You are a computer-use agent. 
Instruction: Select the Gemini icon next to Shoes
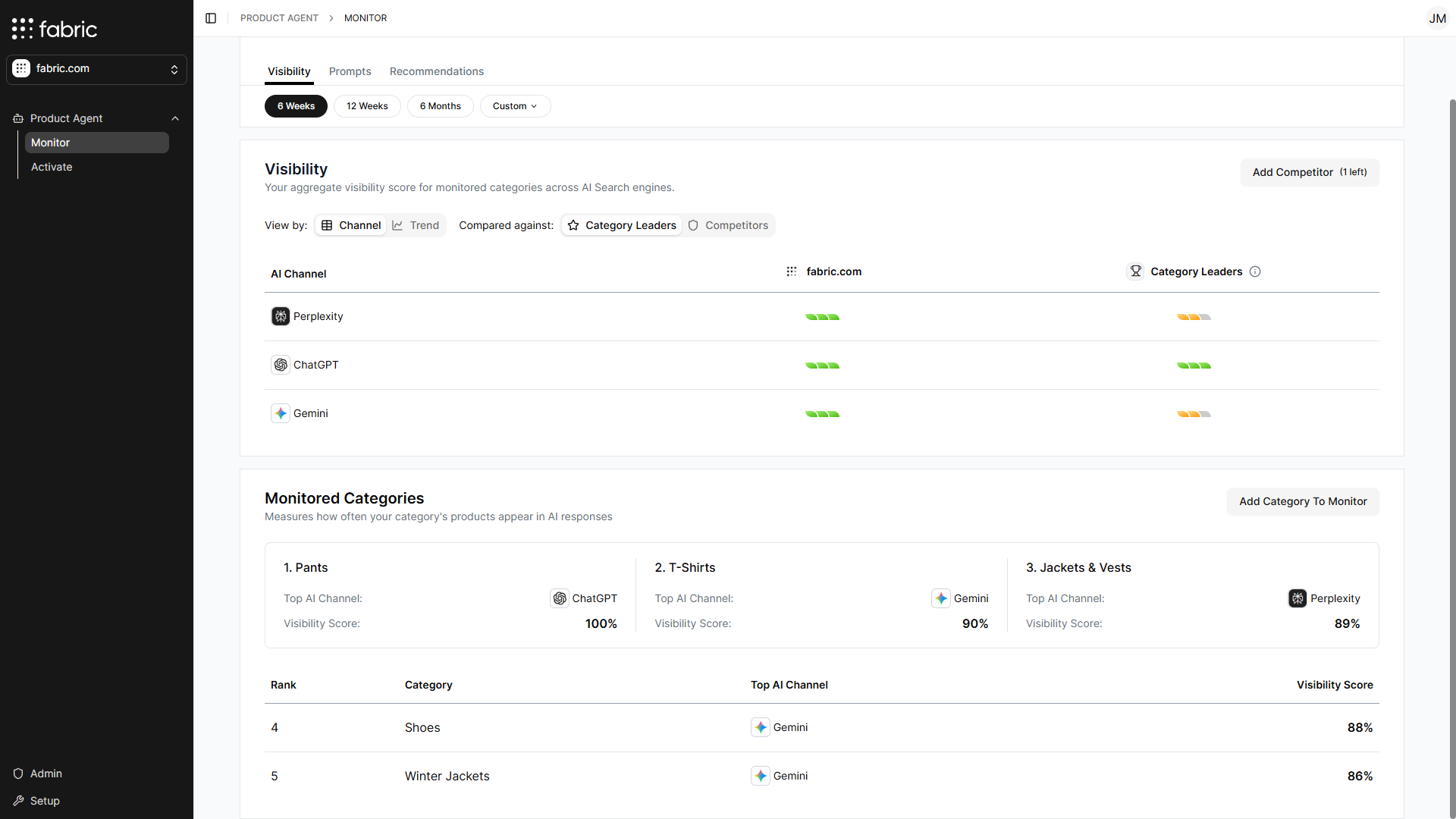pyautogui.click(x=761, y=727)
